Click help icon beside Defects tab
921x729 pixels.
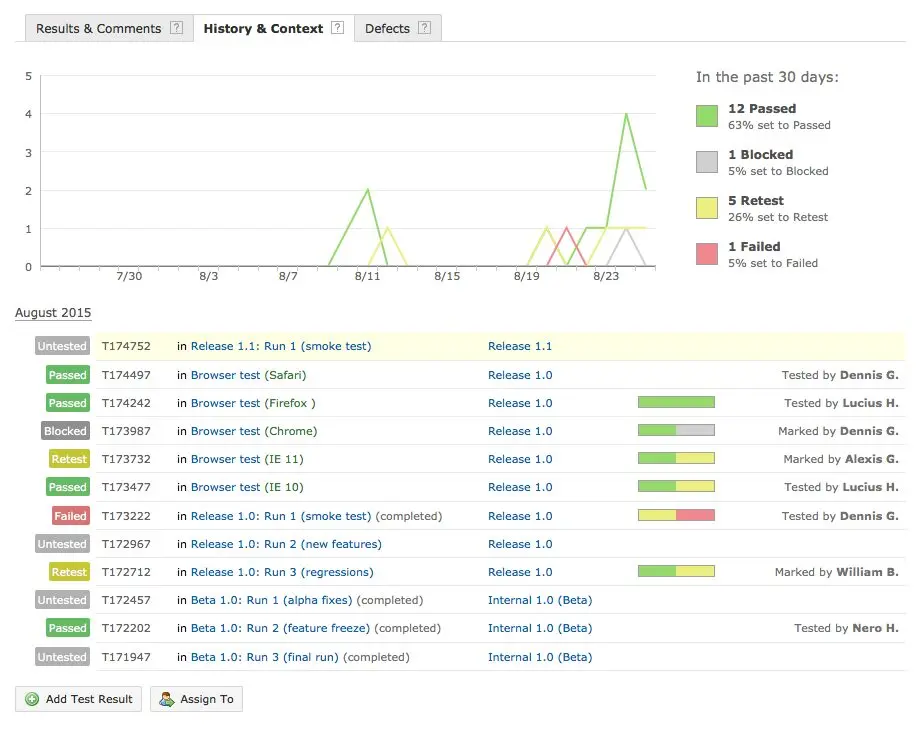pyautogui.click(x=424, y=28)
